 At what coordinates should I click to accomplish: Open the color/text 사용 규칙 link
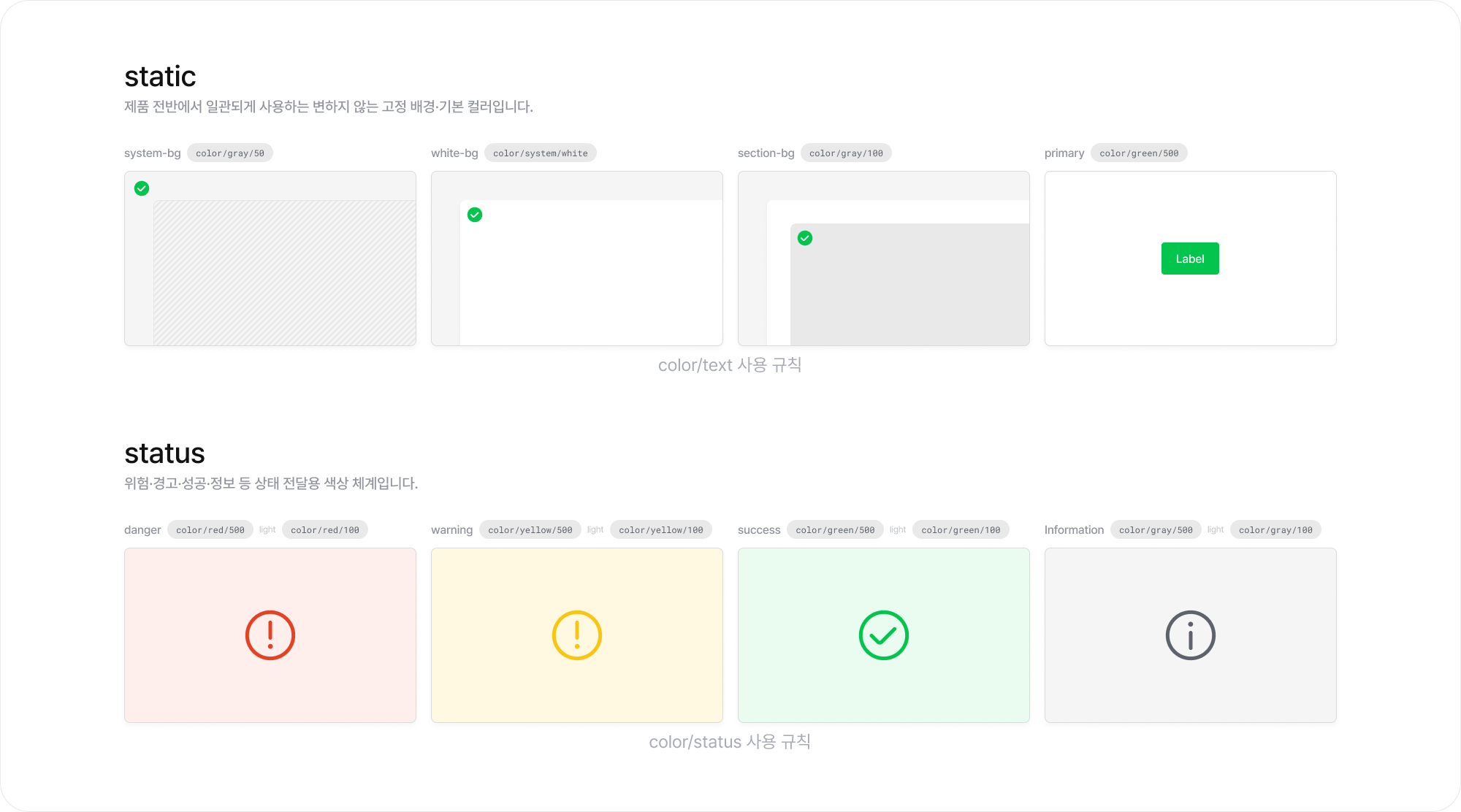click(x=730, y=365)
